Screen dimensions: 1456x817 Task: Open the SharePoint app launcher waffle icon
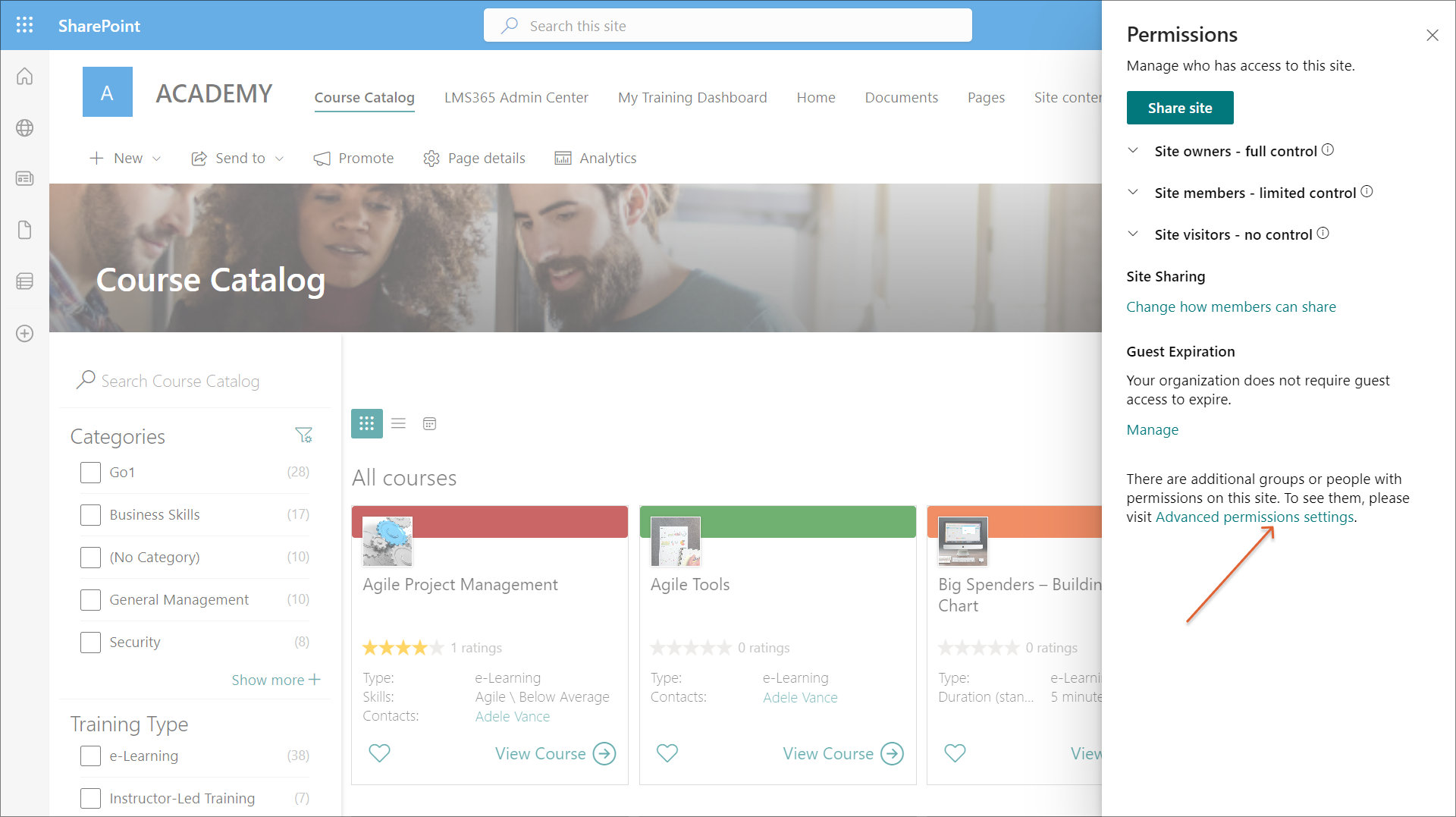click(x=24, y=25)
